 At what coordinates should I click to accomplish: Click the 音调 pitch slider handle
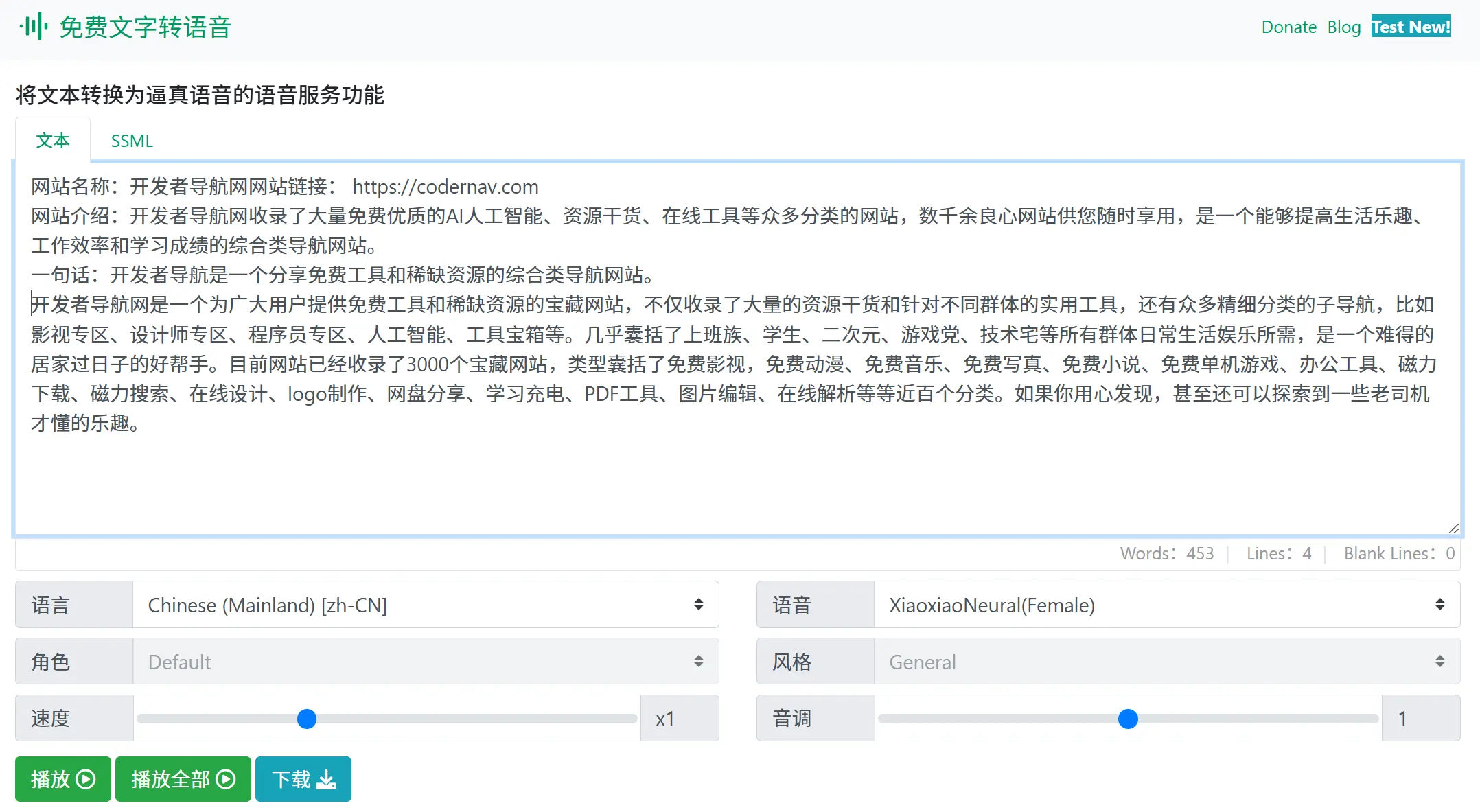pos(1128,719)
